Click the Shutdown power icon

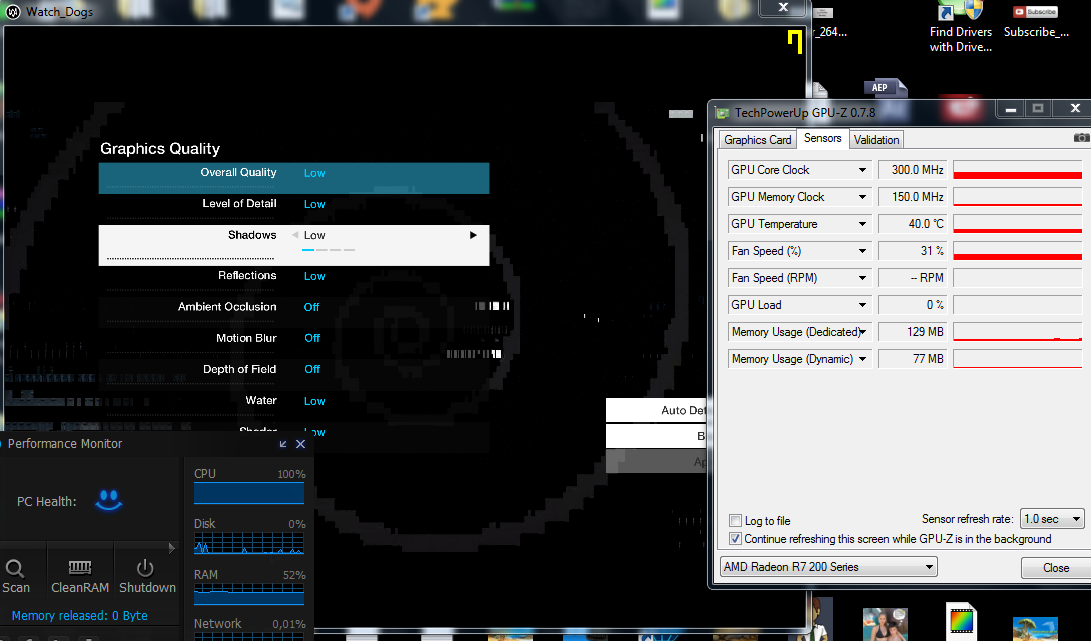click(145, 568)
